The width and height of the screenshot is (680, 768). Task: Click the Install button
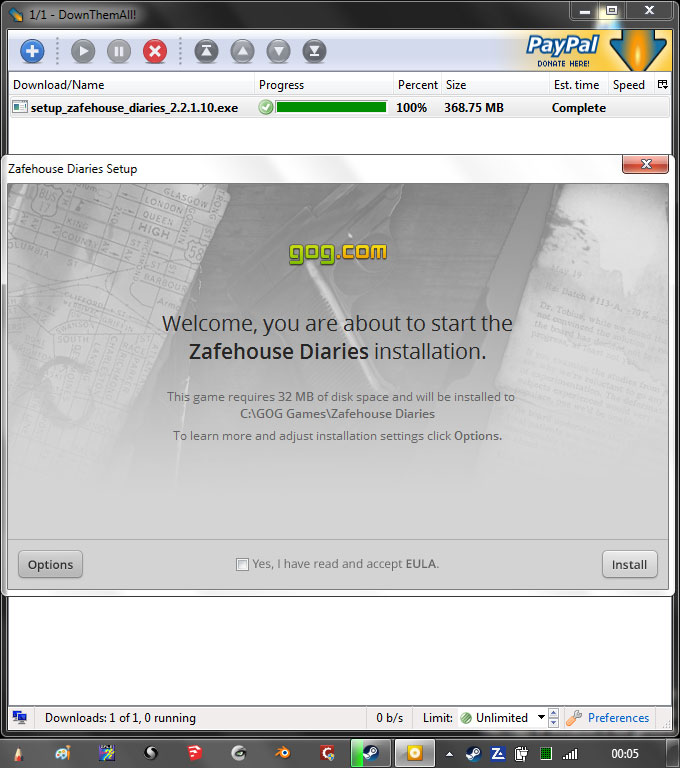pos(630,564)
